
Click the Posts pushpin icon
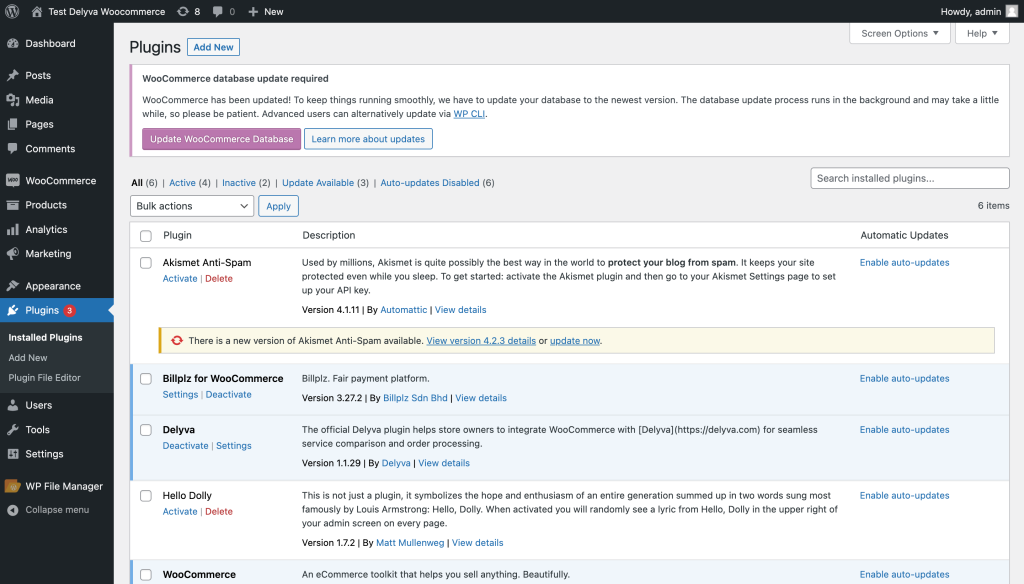pos(12,75)
